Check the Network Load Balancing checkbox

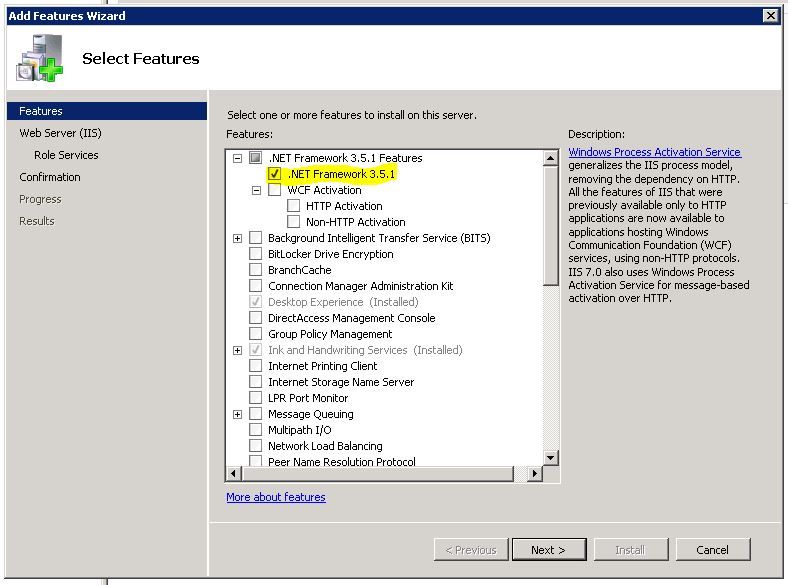(x=255, y=446)
